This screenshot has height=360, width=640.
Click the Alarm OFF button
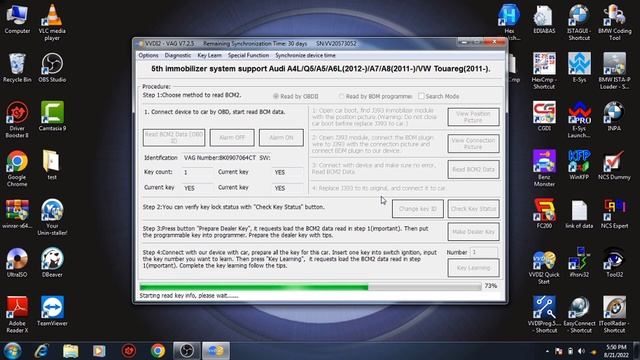(x=232, y=138)
